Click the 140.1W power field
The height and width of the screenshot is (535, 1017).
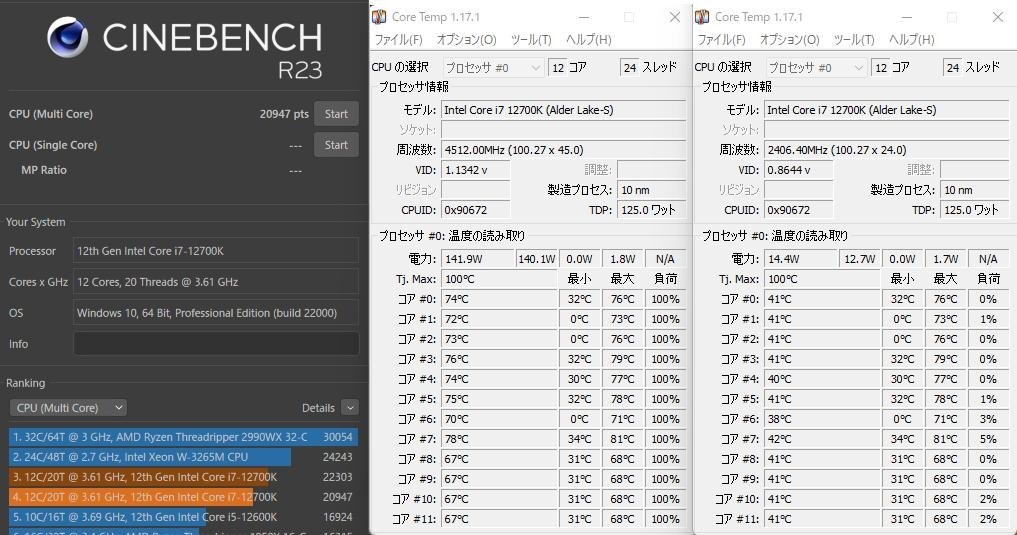[537, 259]
